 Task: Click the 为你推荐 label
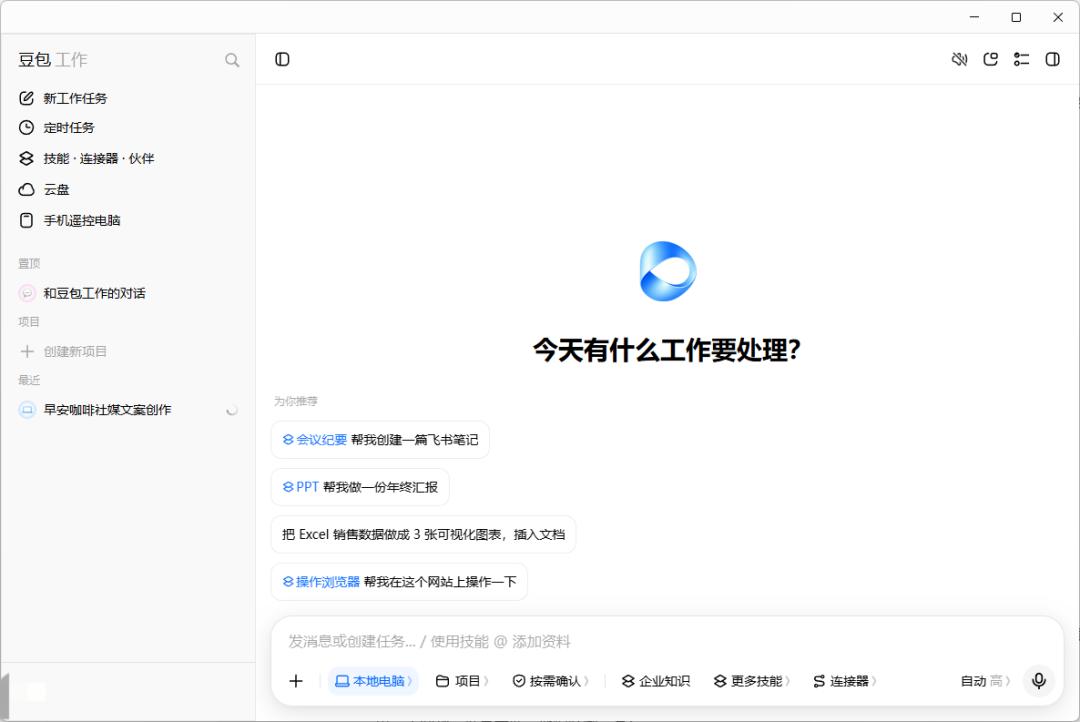[x=295, y=402]
